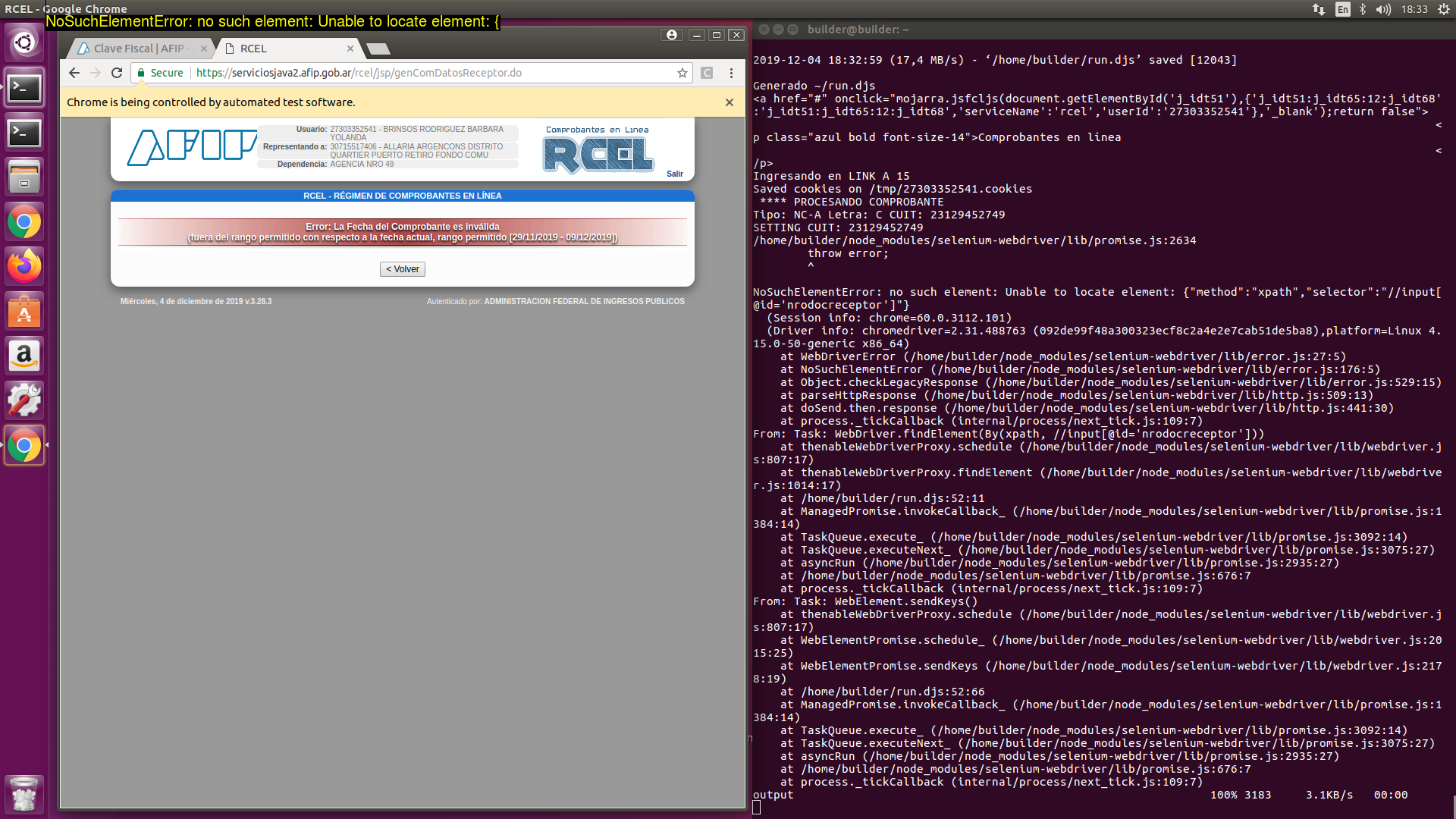This screenshot has height=819, width=1456.
Task: Focus running Chrome window launcher icon
Action: (x=24, y=445)
